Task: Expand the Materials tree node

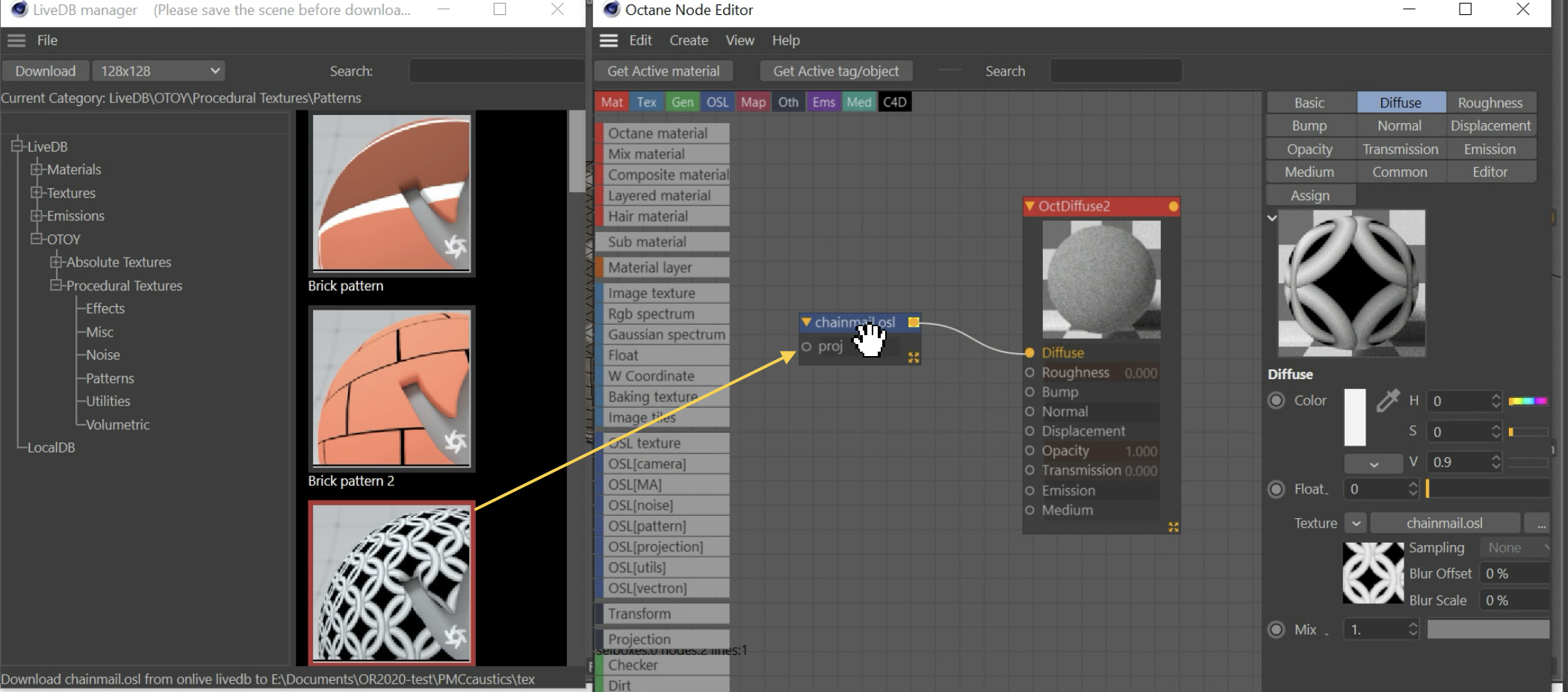Action: [36, 169]
